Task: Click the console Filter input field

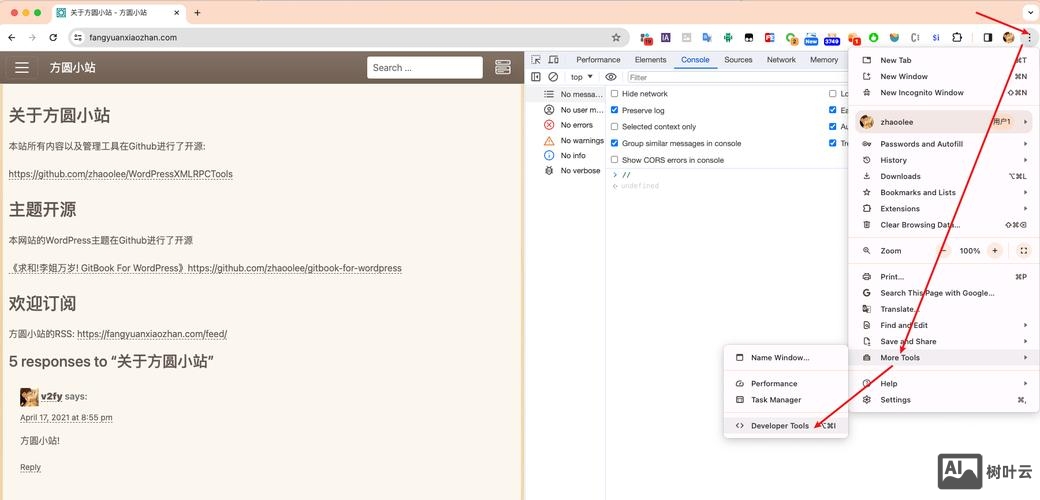Action: pyautogui.click(x=720, y=77)
